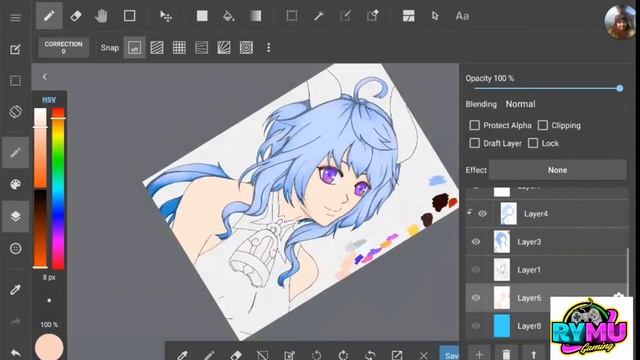Select the Magic wand tool
Screen dimensions: 640x360
click(318, 16)
